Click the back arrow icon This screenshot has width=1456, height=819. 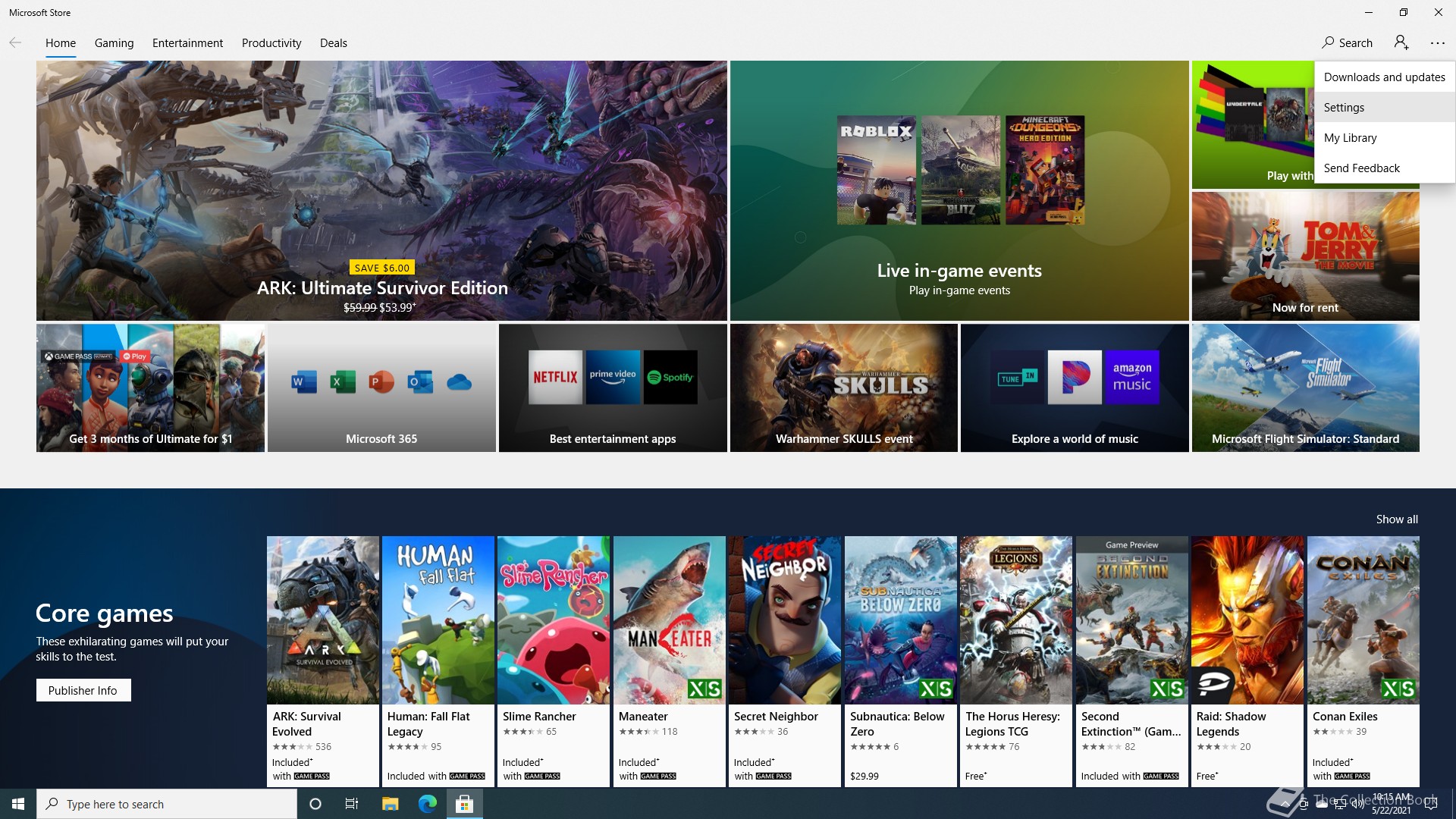[x=15, y=42]
